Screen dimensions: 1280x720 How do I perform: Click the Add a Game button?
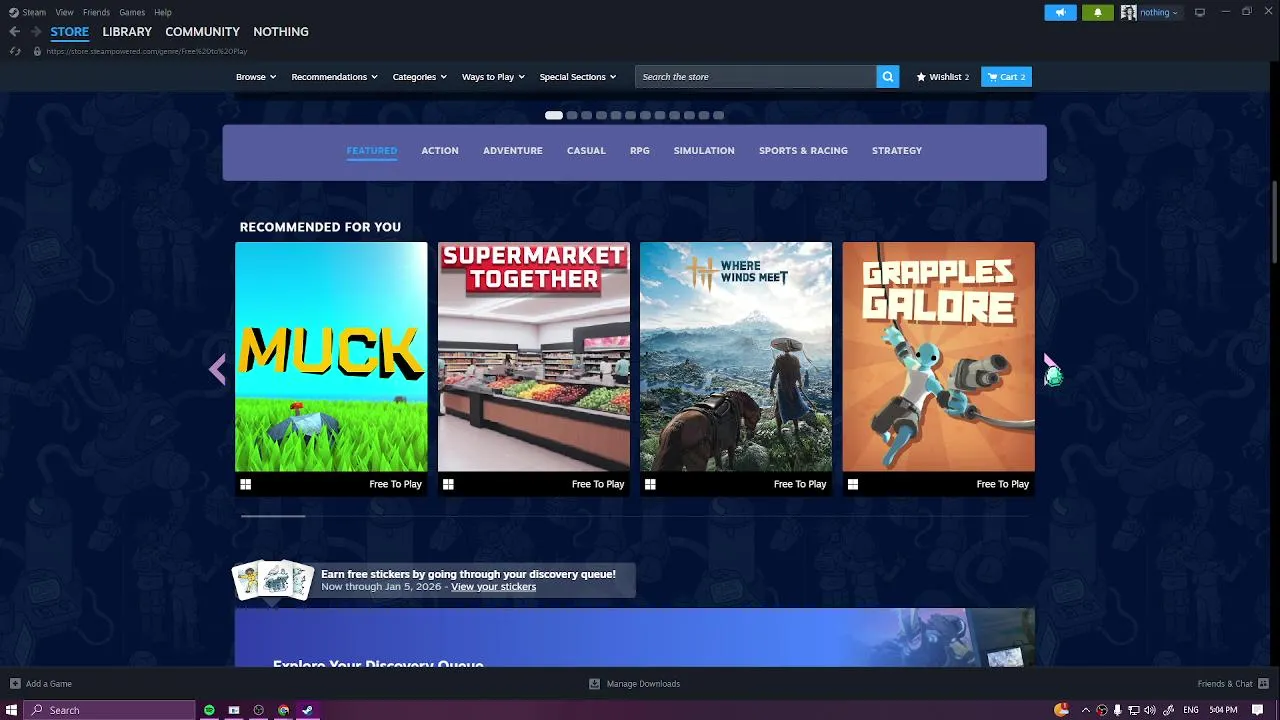[41, 684]
